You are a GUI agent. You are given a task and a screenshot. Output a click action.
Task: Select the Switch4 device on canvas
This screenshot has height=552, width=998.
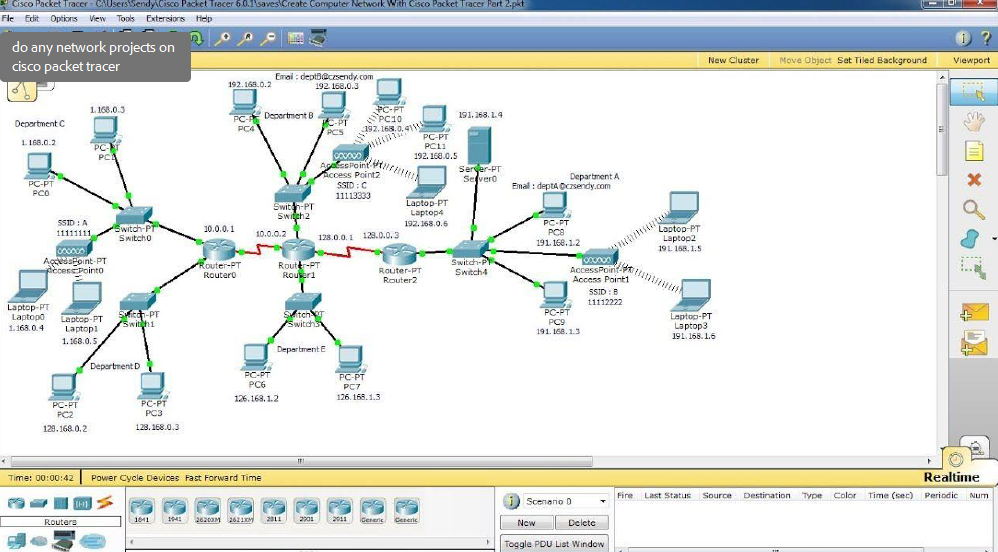[470, 250]
